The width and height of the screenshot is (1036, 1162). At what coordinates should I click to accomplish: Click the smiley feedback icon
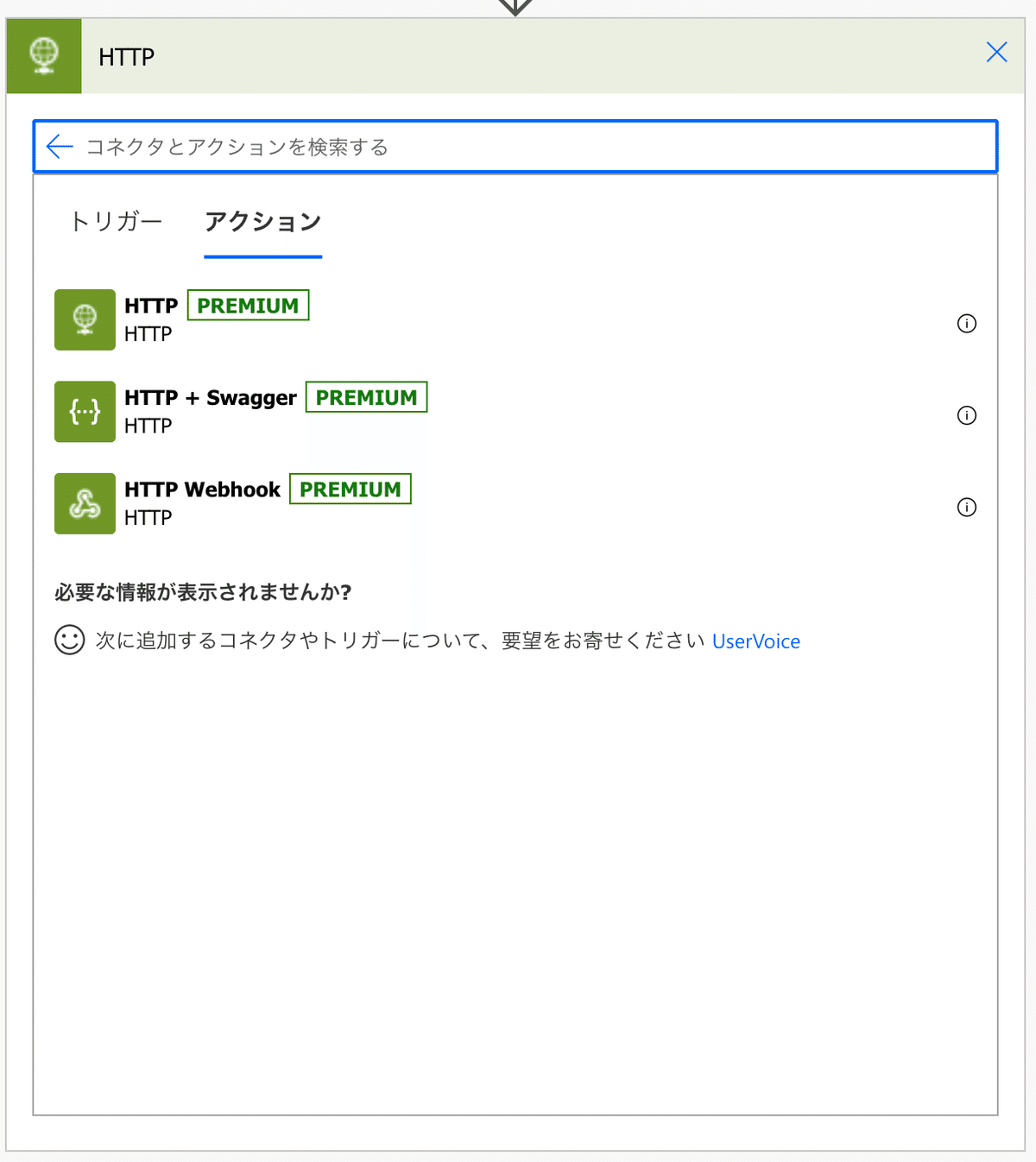click(x=70, y=641)
